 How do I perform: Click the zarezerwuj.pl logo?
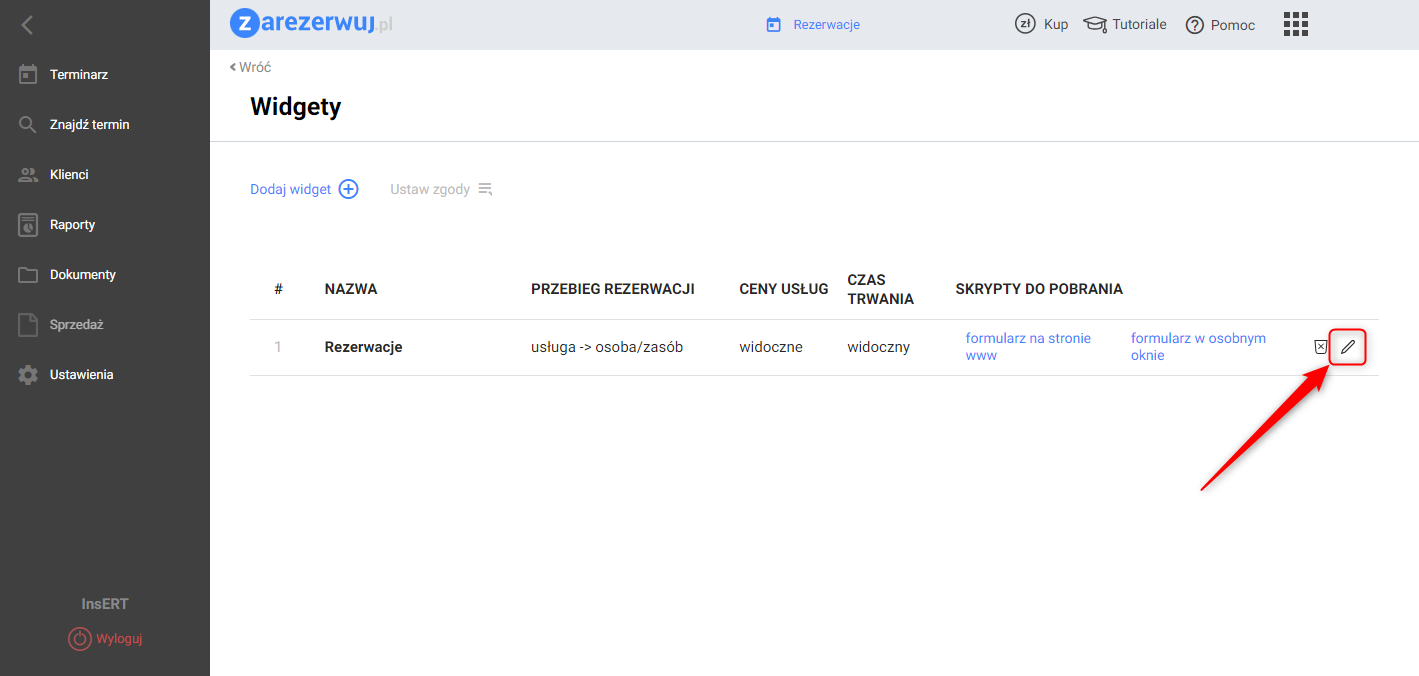(311, 24)
